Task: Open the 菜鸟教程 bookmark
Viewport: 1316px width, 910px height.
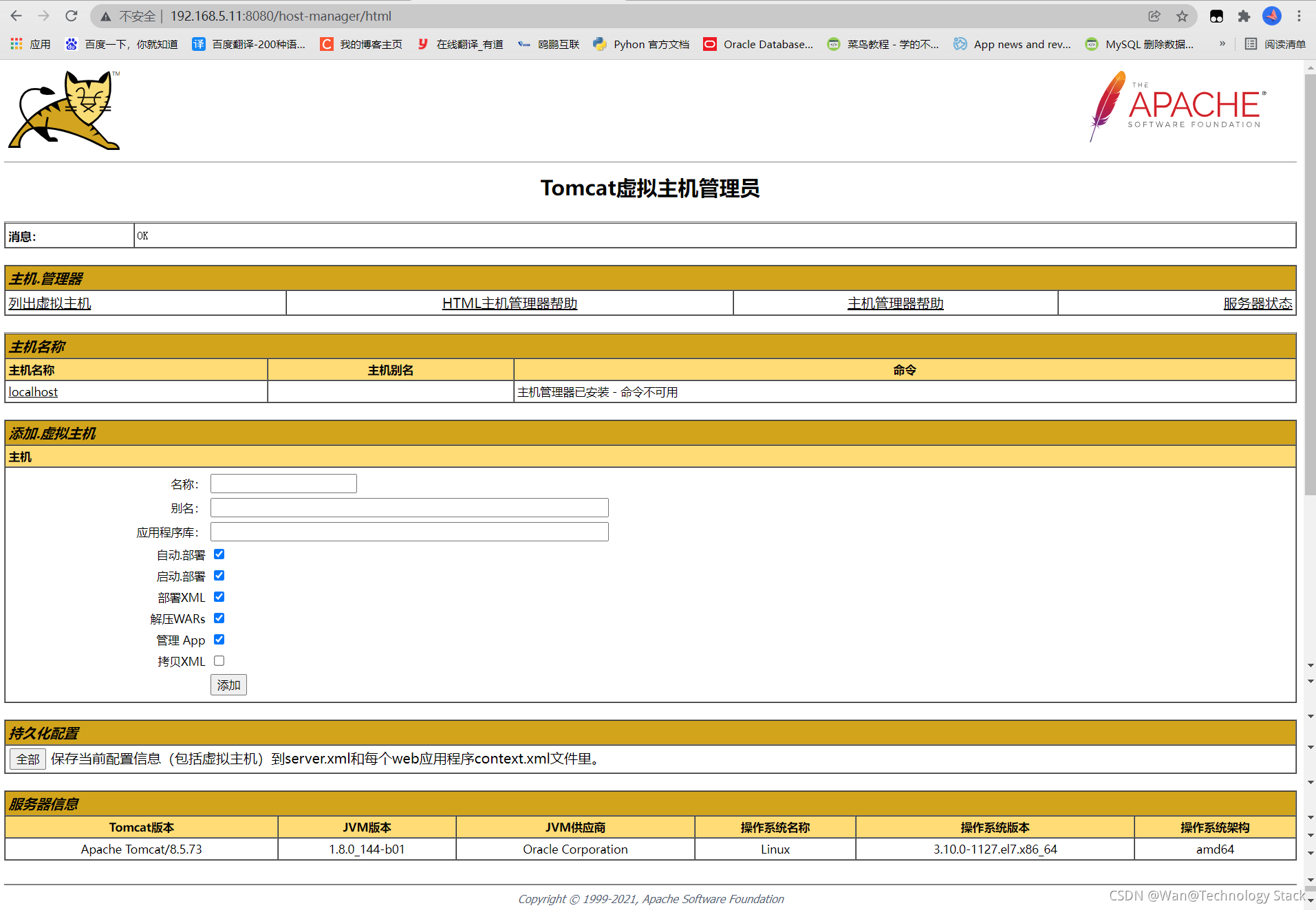Action: coord(883,44)
